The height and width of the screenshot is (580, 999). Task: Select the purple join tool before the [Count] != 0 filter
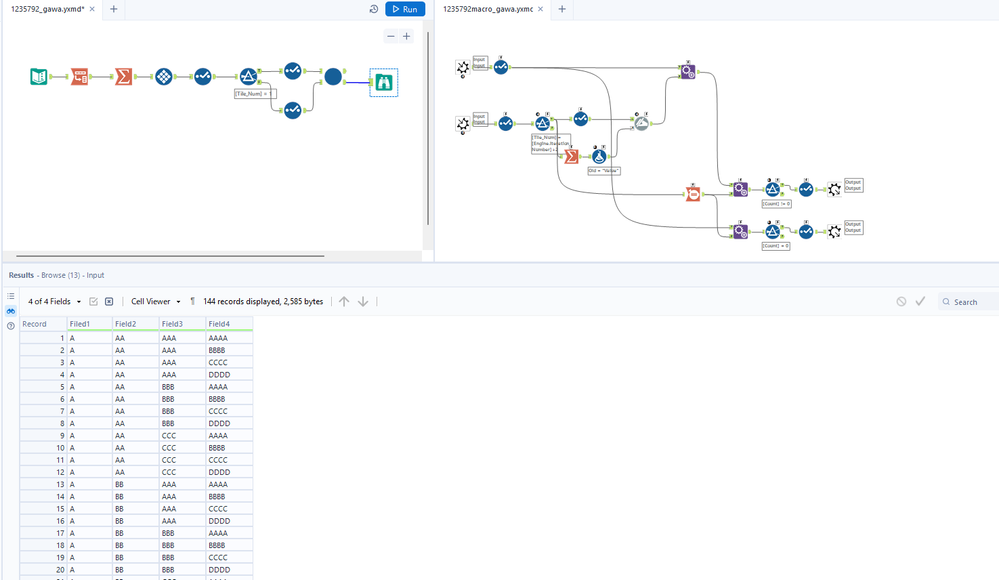740,189
